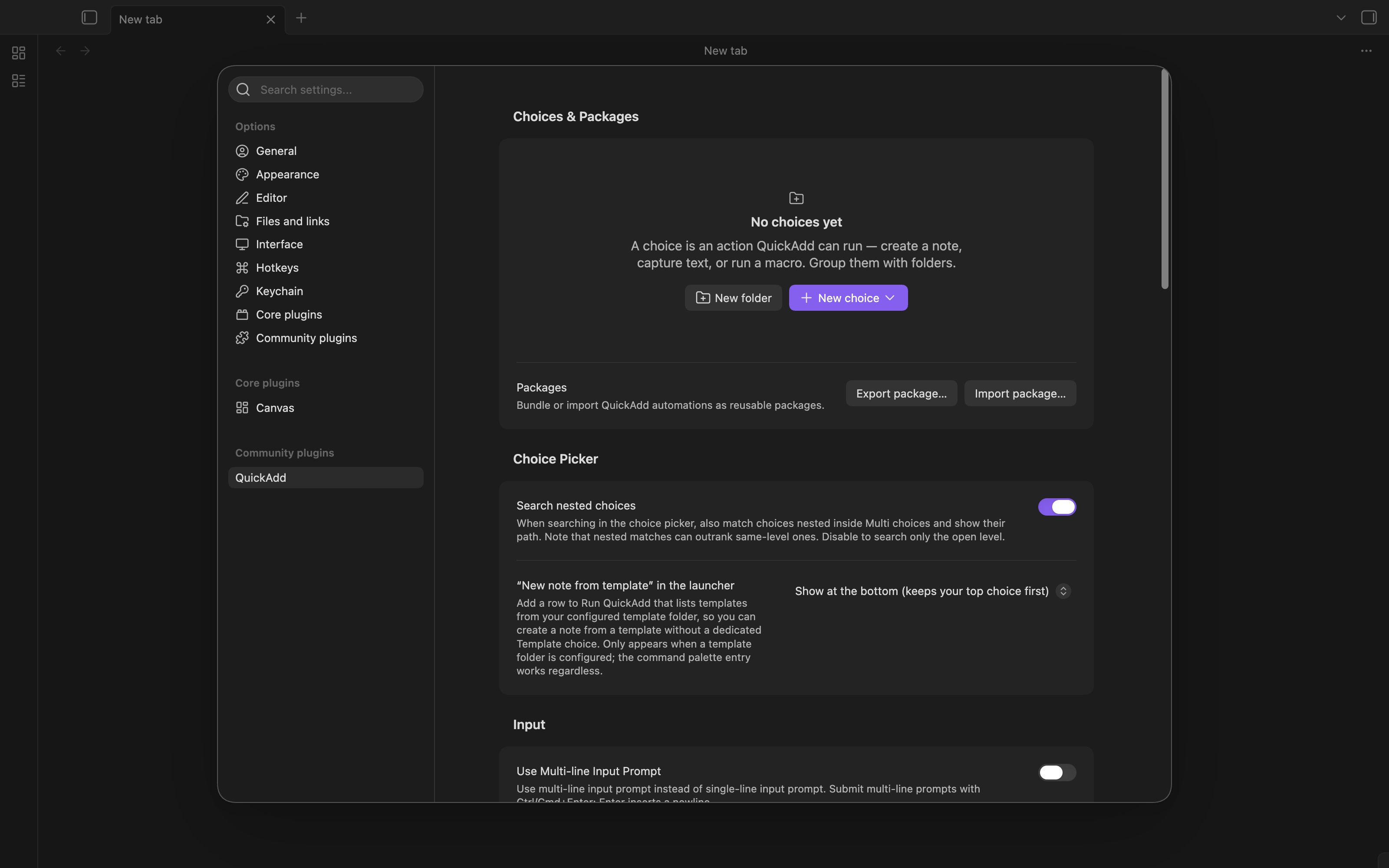The image size is (1389, 868).
Task: Click the General person icon
Action: coord(242,151)
